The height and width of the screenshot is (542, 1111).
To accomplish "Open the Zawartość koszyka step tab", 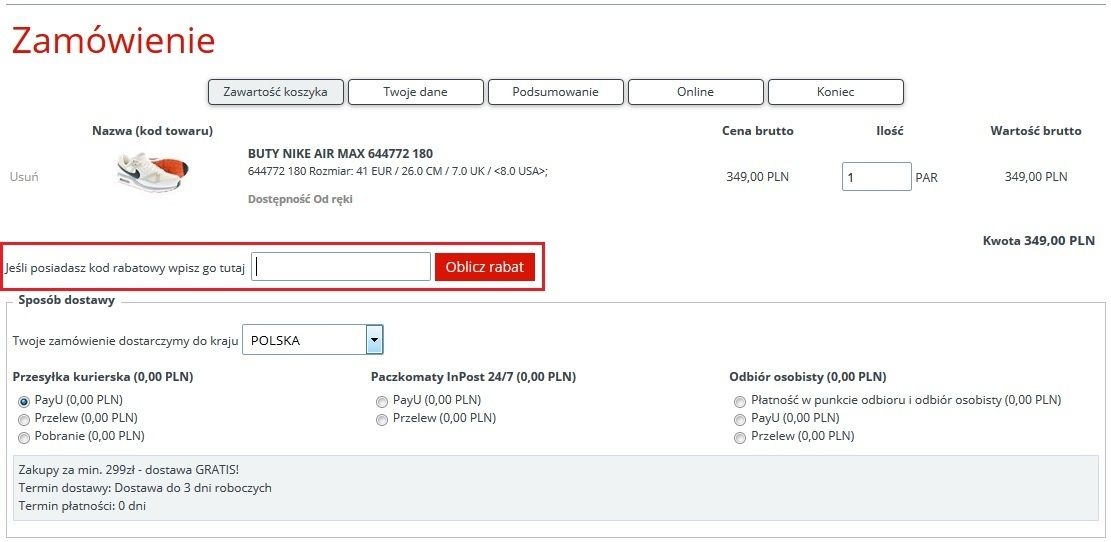I will click(x=276, y=92).
